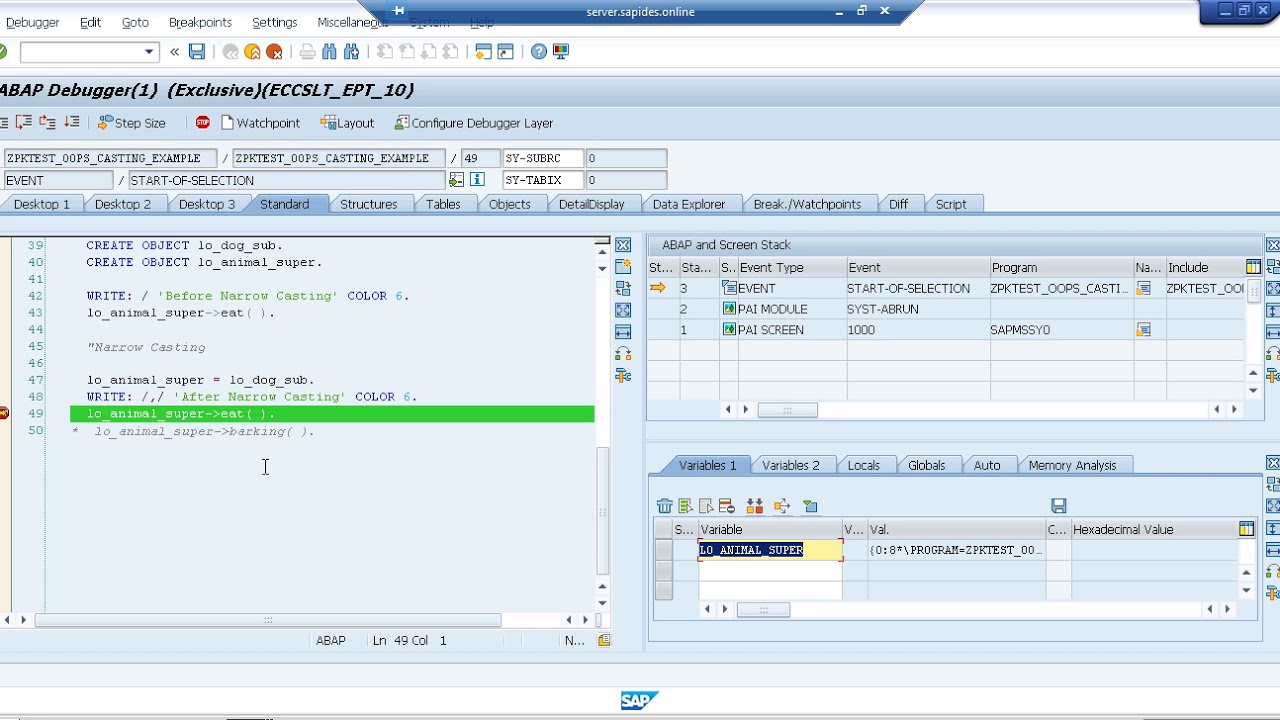Click the Layout button
The height and width of the screenshot is (720, 1280).
click(x=347, y=123)
